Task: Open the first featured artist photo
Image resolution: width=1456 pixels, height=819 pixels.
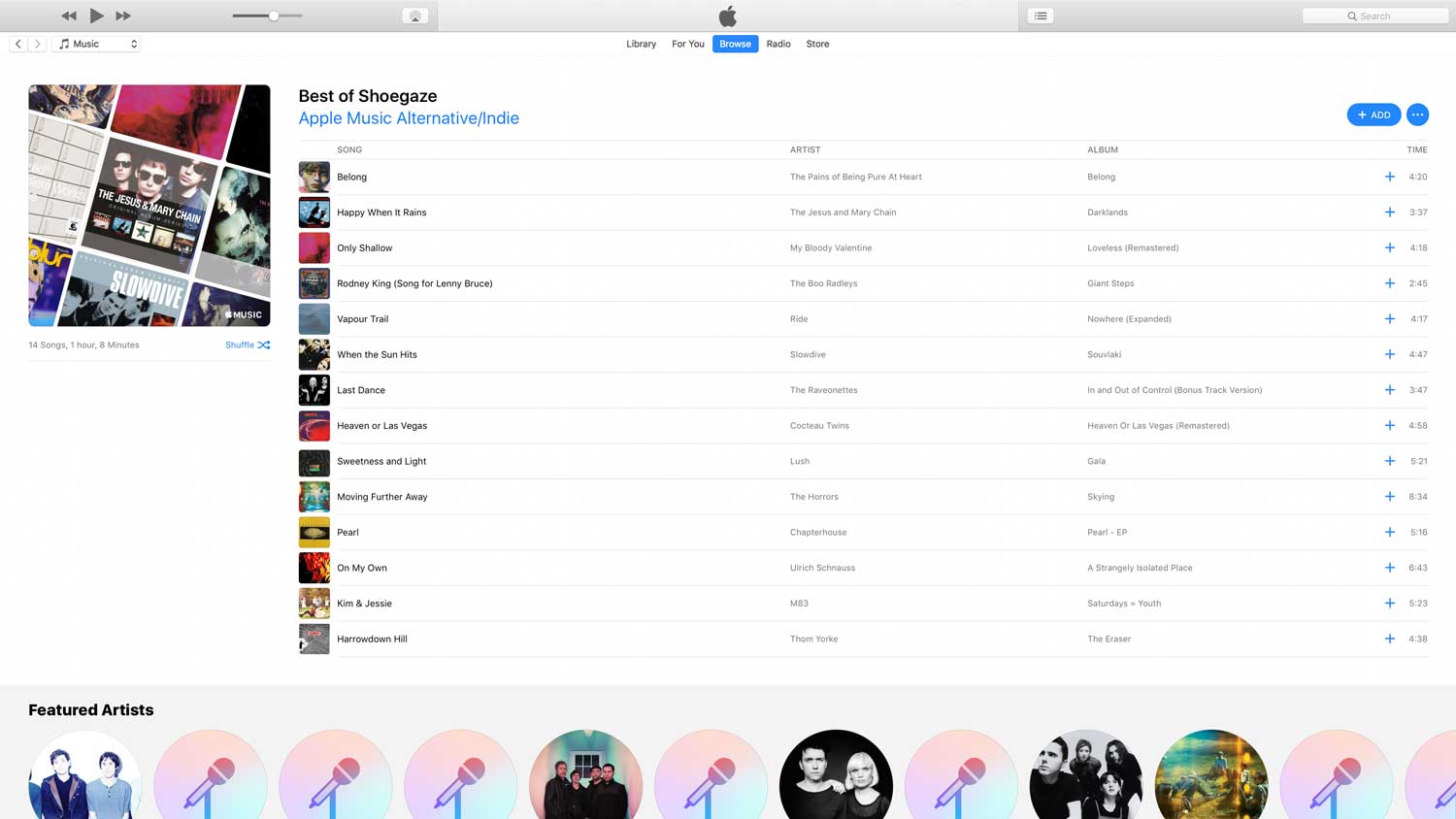Action: click(84, 774)
